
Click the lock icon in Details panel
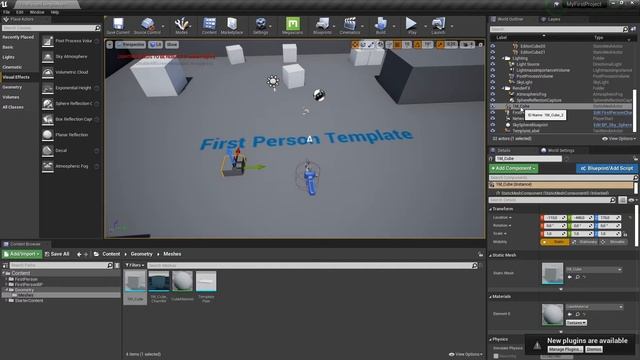click(x=636, y=158)
